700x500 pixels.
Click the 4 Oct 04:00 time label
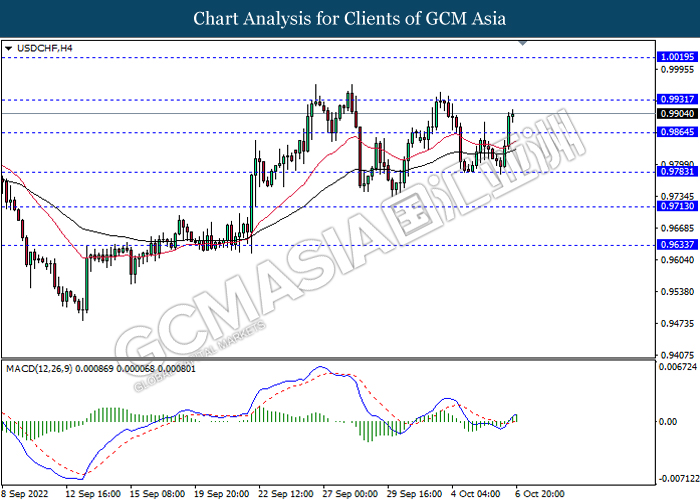coord(476,494)
